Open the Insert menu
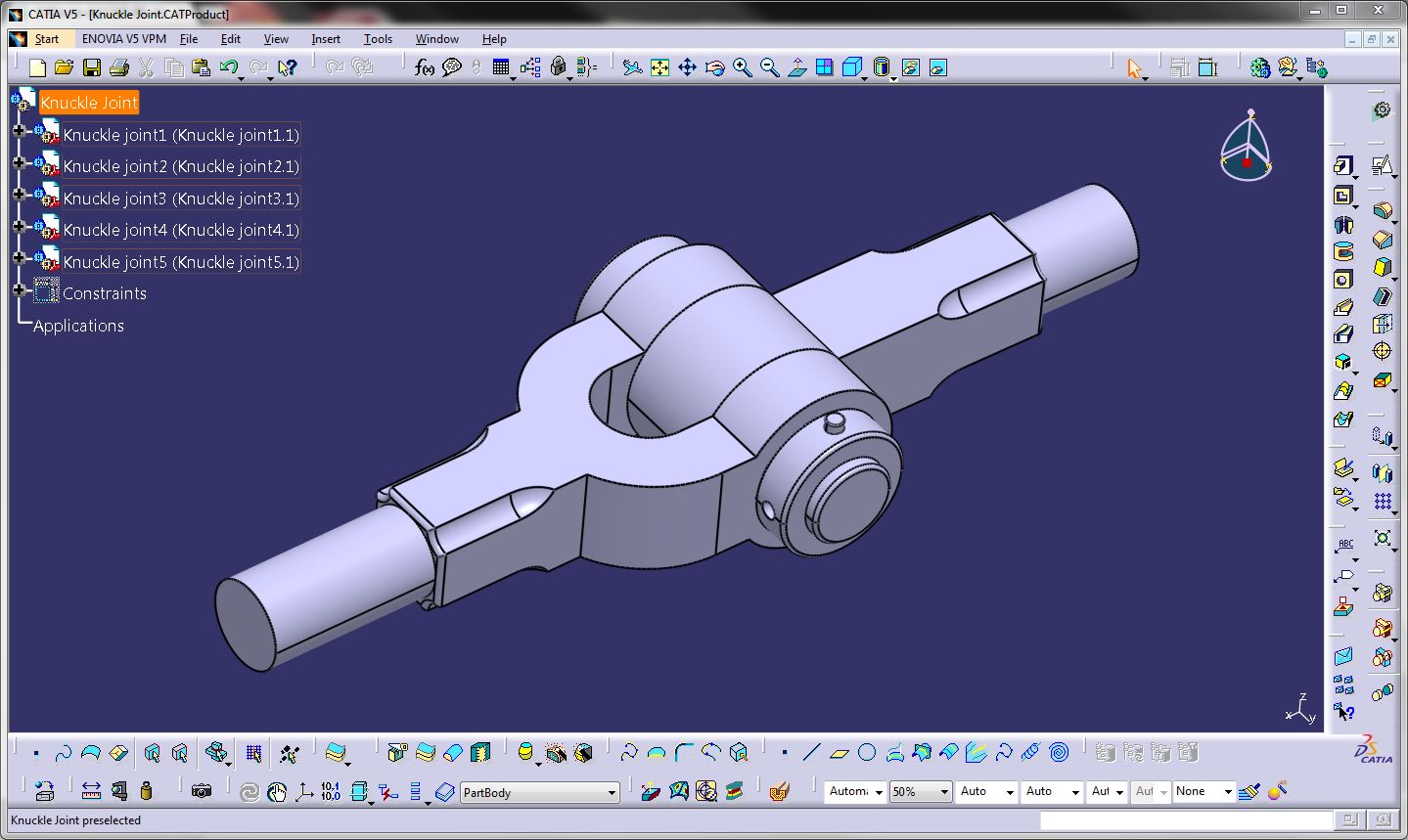 [326, 39]
